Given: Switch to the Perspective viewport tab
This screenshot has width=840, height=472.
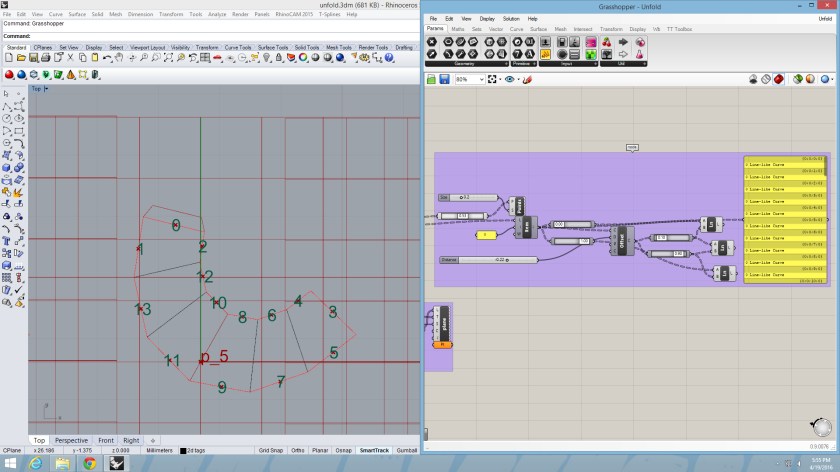Looking at the screenshot, I should point(71,440).
